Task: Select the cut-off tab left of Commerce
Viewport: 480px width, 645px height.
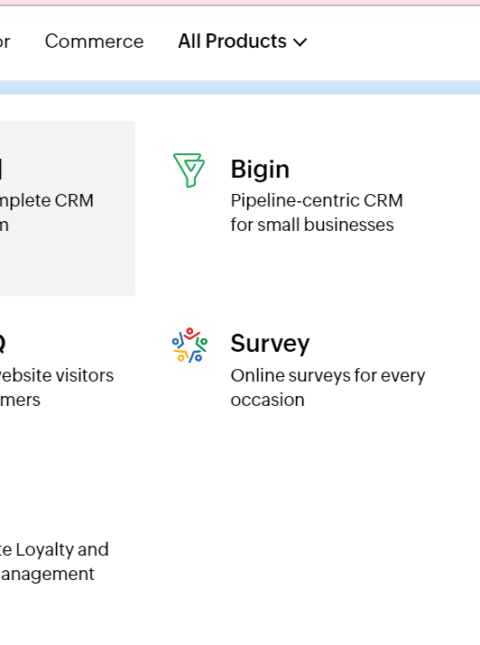Action: pos(5,41)
